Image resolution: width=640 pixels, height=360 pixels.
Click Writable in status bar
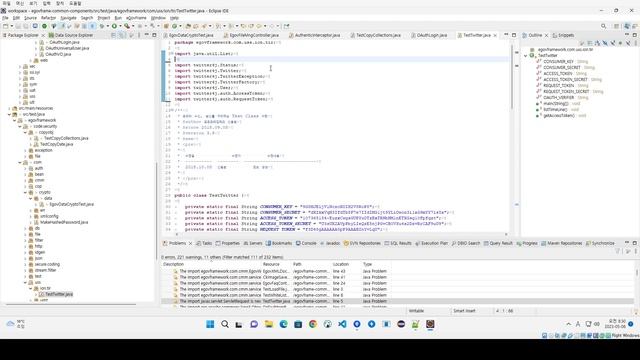point(416,311)
